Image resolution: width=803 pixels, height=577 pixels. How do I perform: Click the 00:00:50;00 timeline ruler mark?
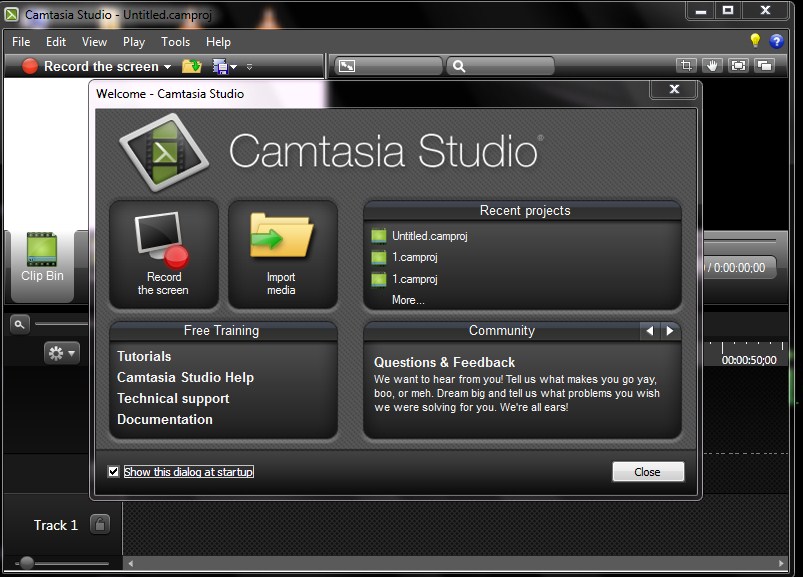pyautogui.click(x=749, y=360)
